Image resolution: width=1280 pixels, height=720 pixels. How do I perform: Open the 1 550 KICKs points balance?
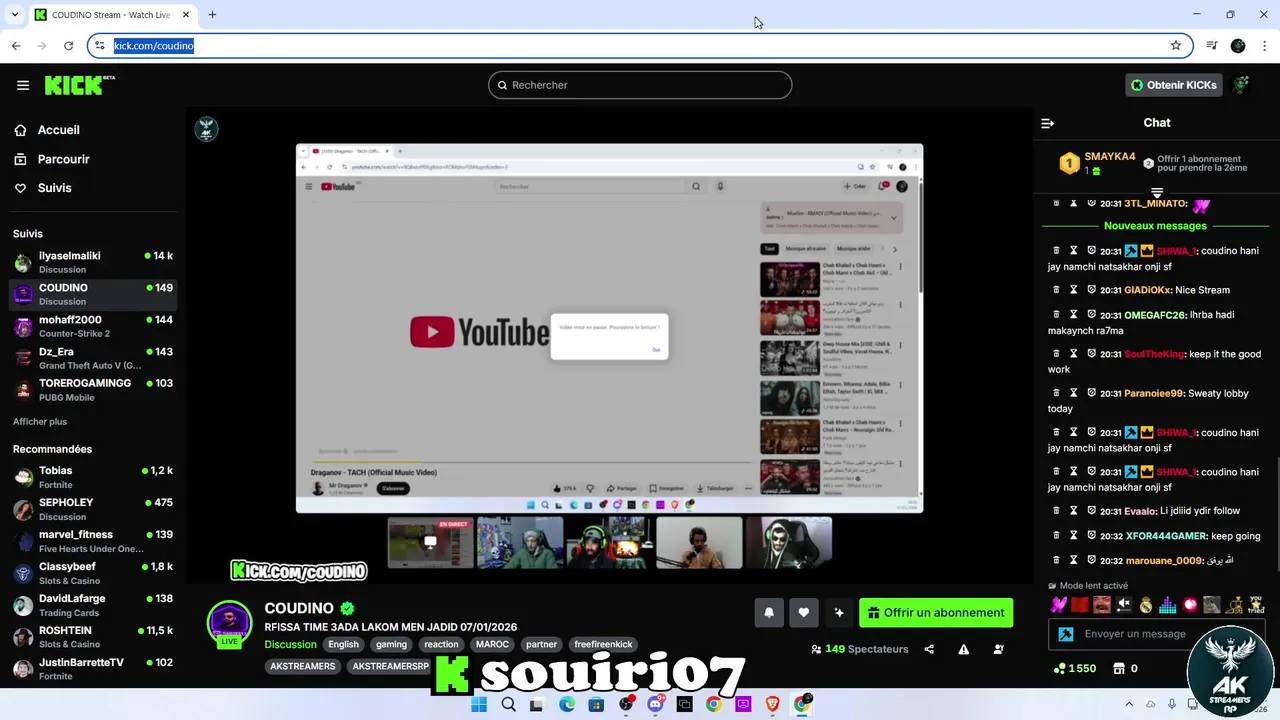tap(1074, 669)
